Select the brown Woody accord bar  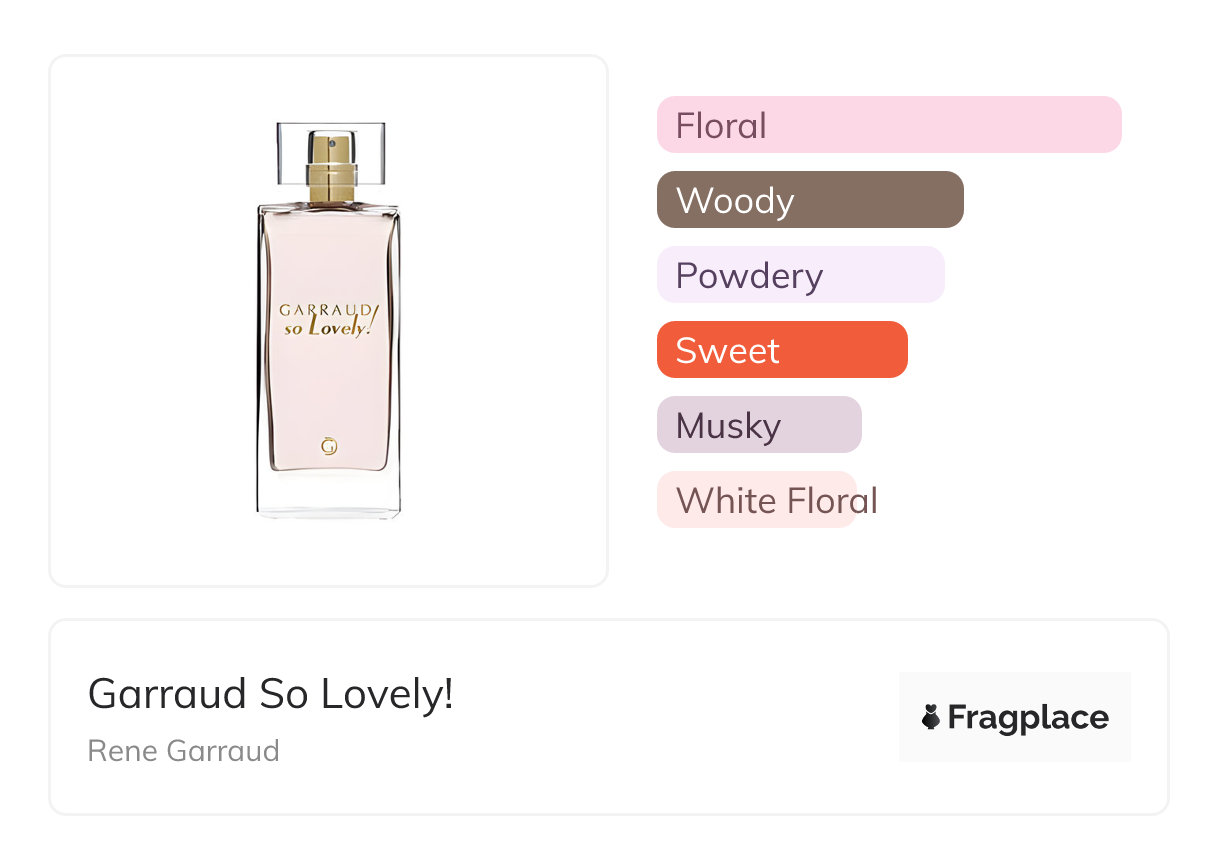point(810,200)
